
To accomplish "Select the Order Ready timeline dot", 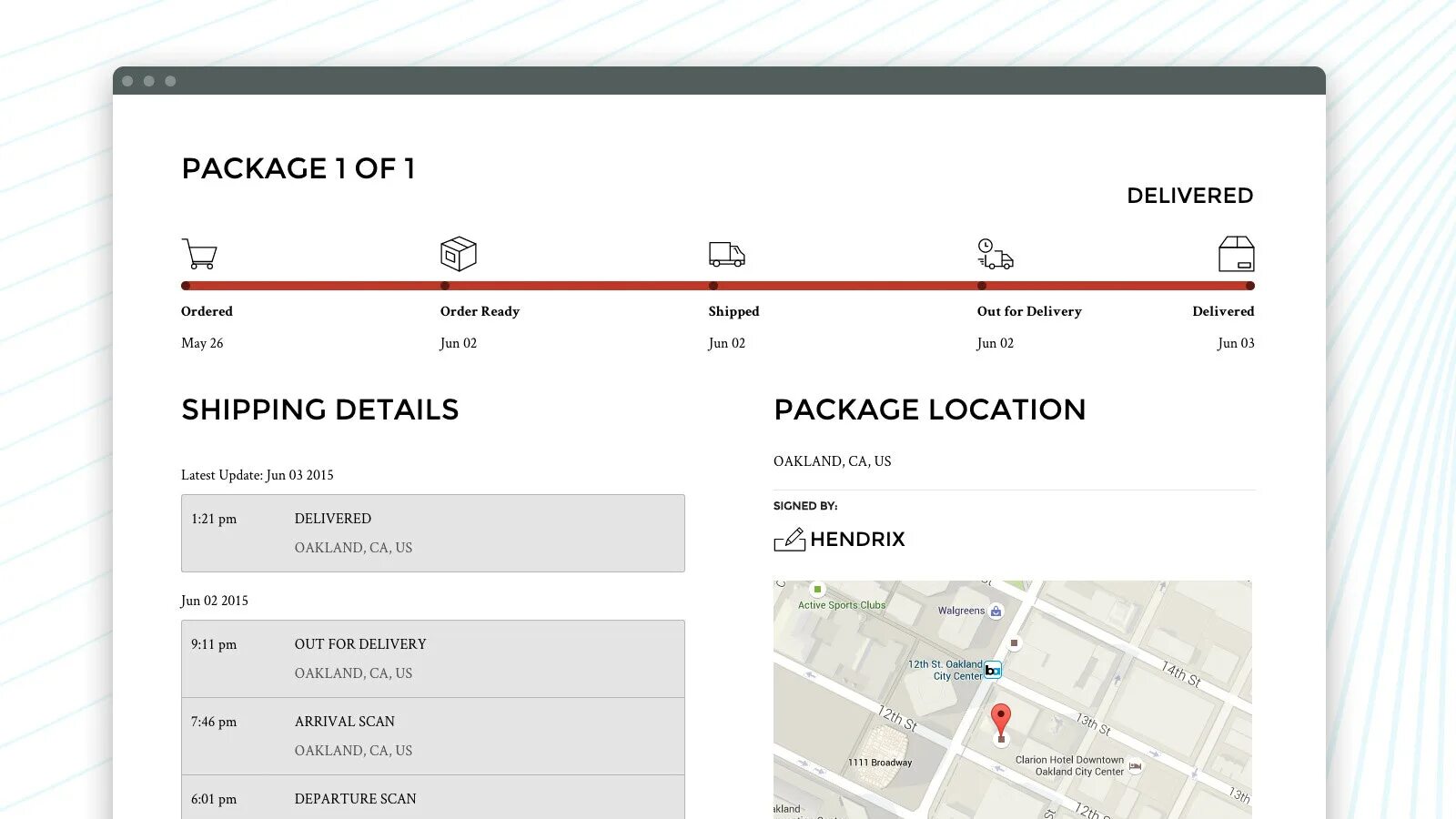I will [445, 286].
